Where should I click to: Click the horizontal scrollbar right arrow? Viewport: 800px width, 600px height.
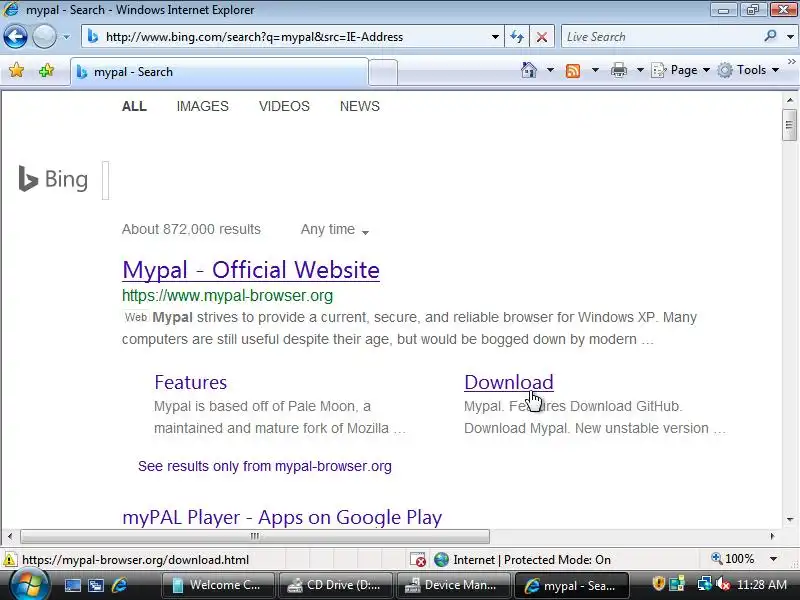click(772, 536)
